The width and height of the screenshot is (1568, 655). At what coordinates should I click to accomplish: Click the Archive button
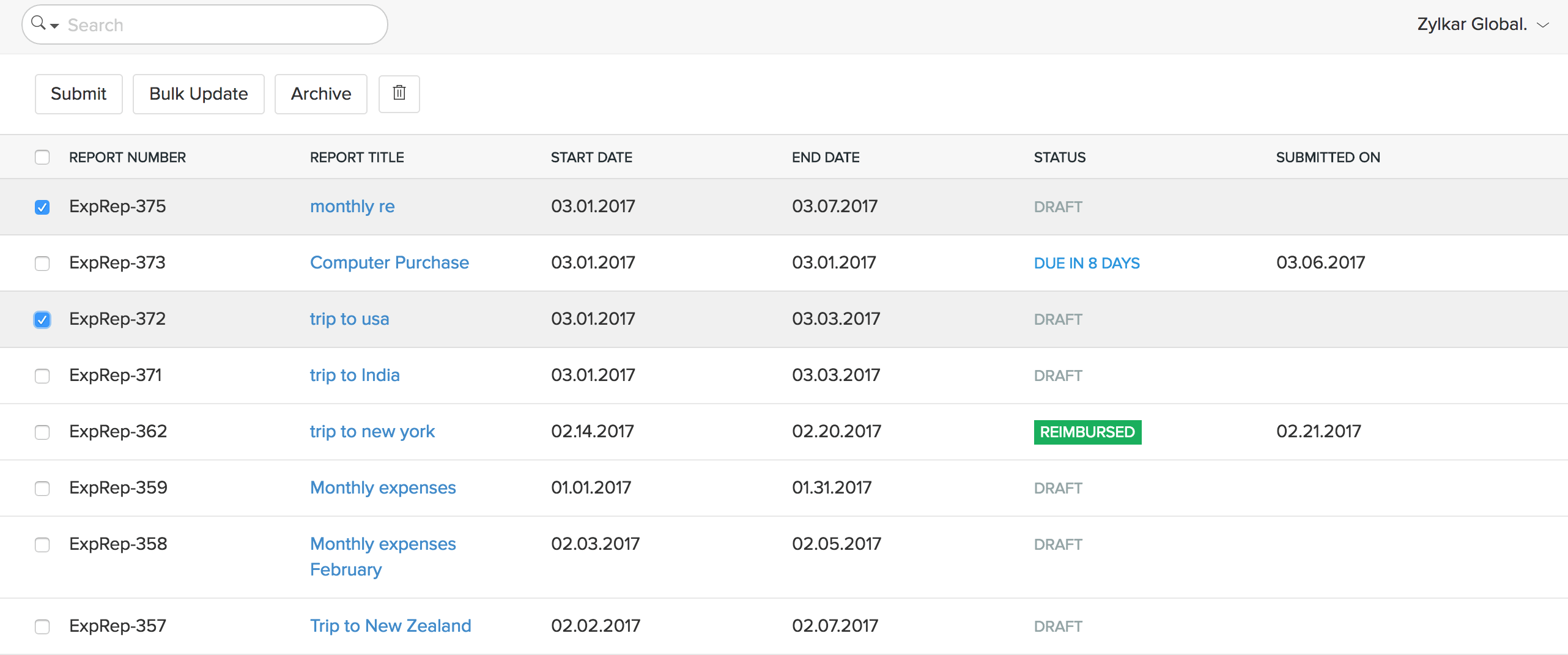coord(320,94)
